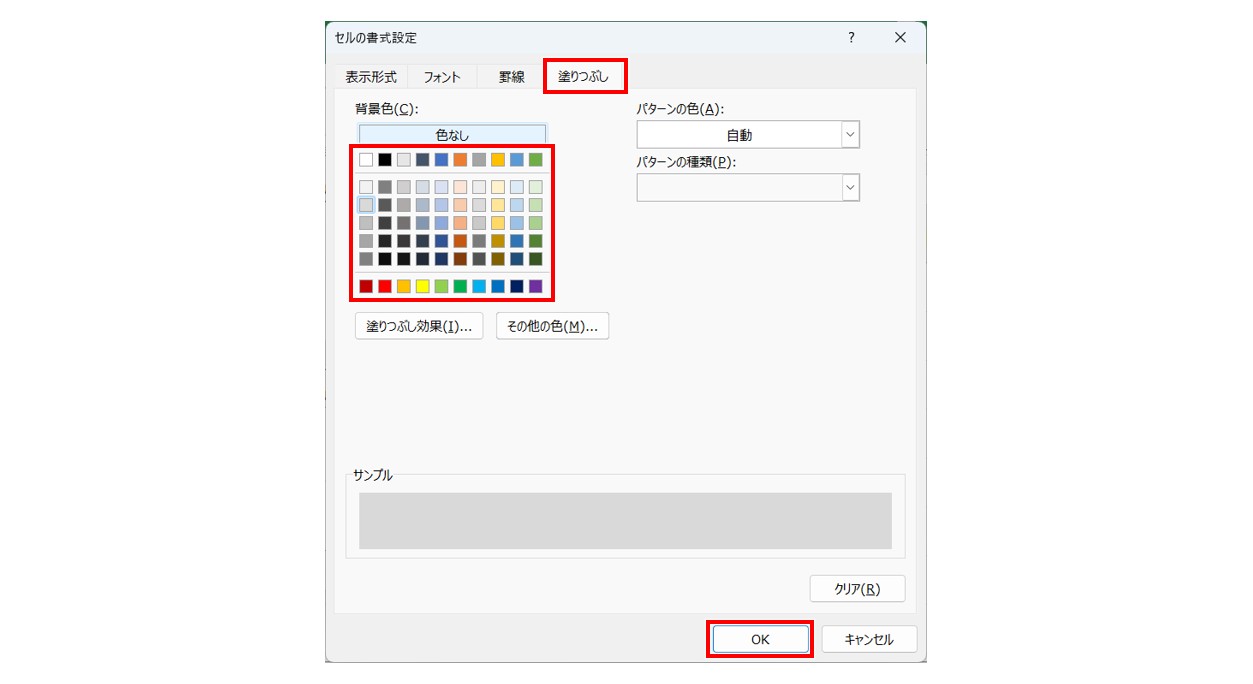
Task: Select the 塗りつぶし tab
Action: click(585, 74)
